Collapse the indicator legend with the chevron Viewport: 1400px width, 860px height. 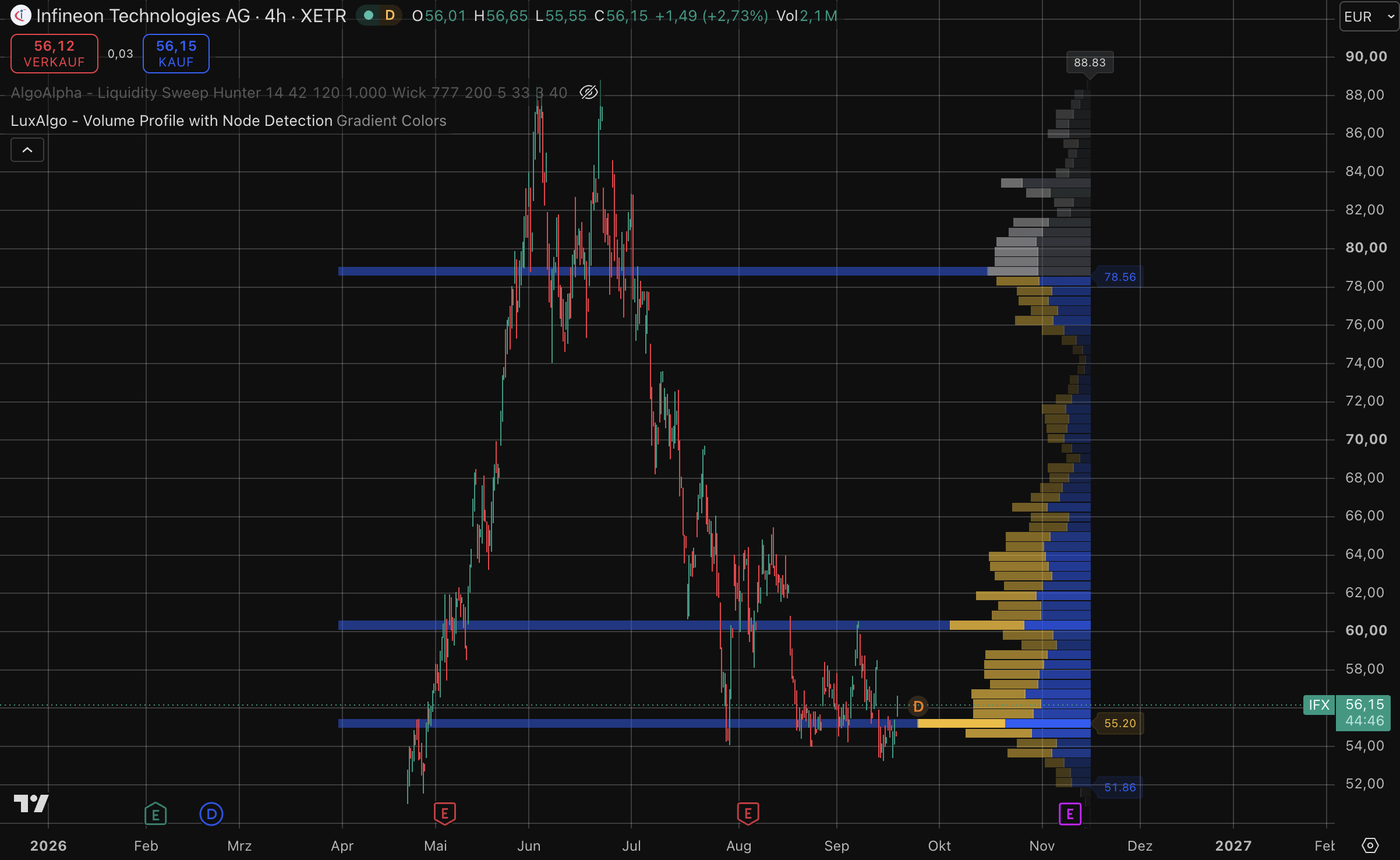tap(27, 150)
